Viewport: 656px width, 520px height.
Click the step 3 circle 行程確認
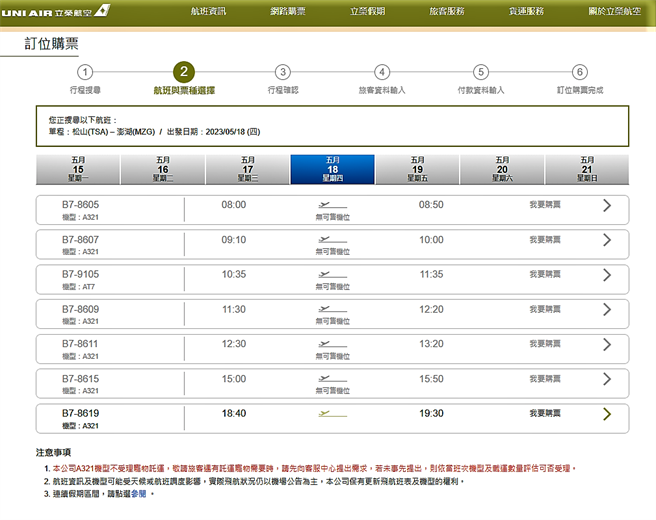(283, 72)
